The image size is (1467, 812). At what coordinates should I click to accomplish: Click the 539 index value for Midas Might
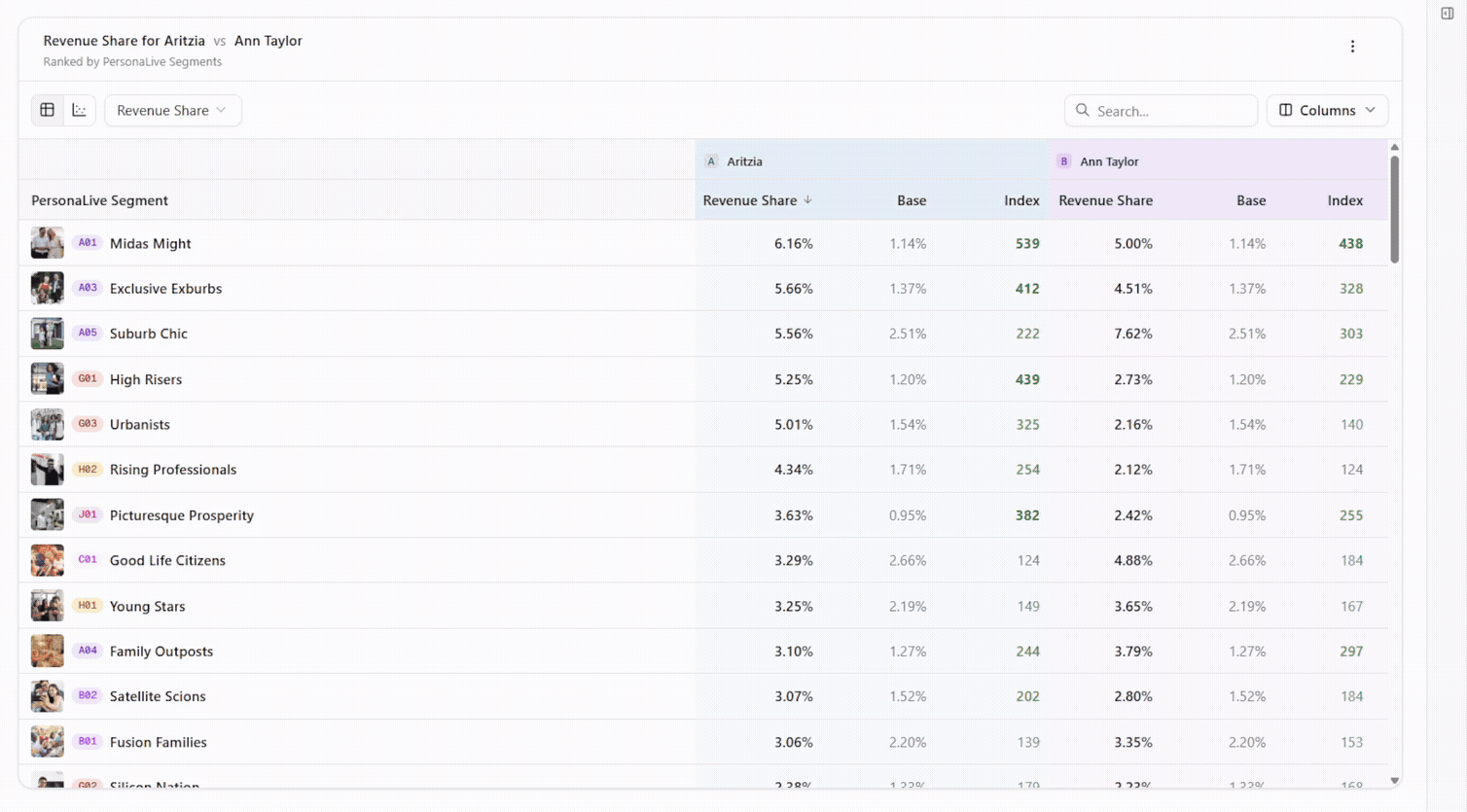1027,243
